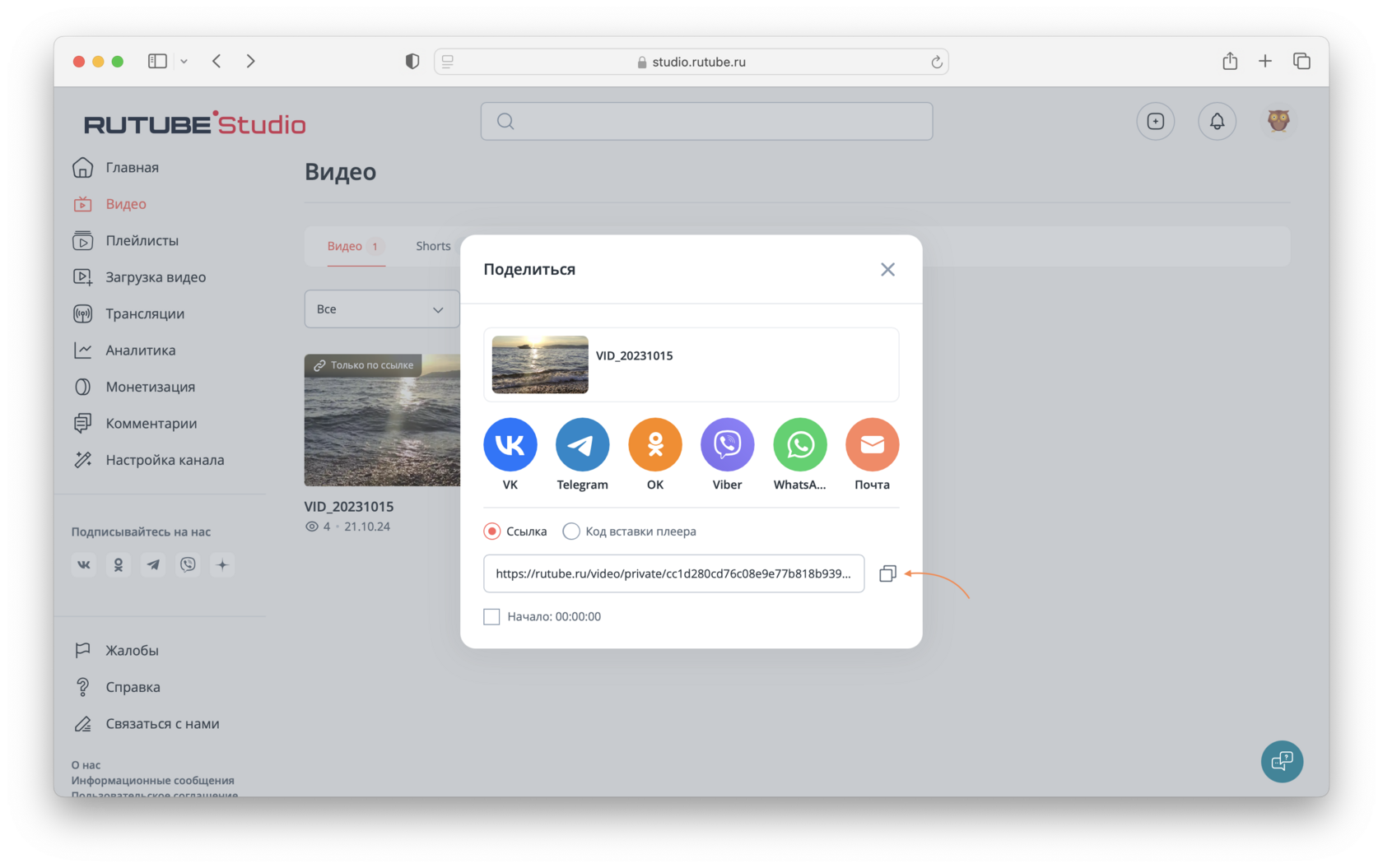Share the video via Telegram icon
This screenshot has height=868, width=1383.
pyautogui.click(x=582, y=444)
